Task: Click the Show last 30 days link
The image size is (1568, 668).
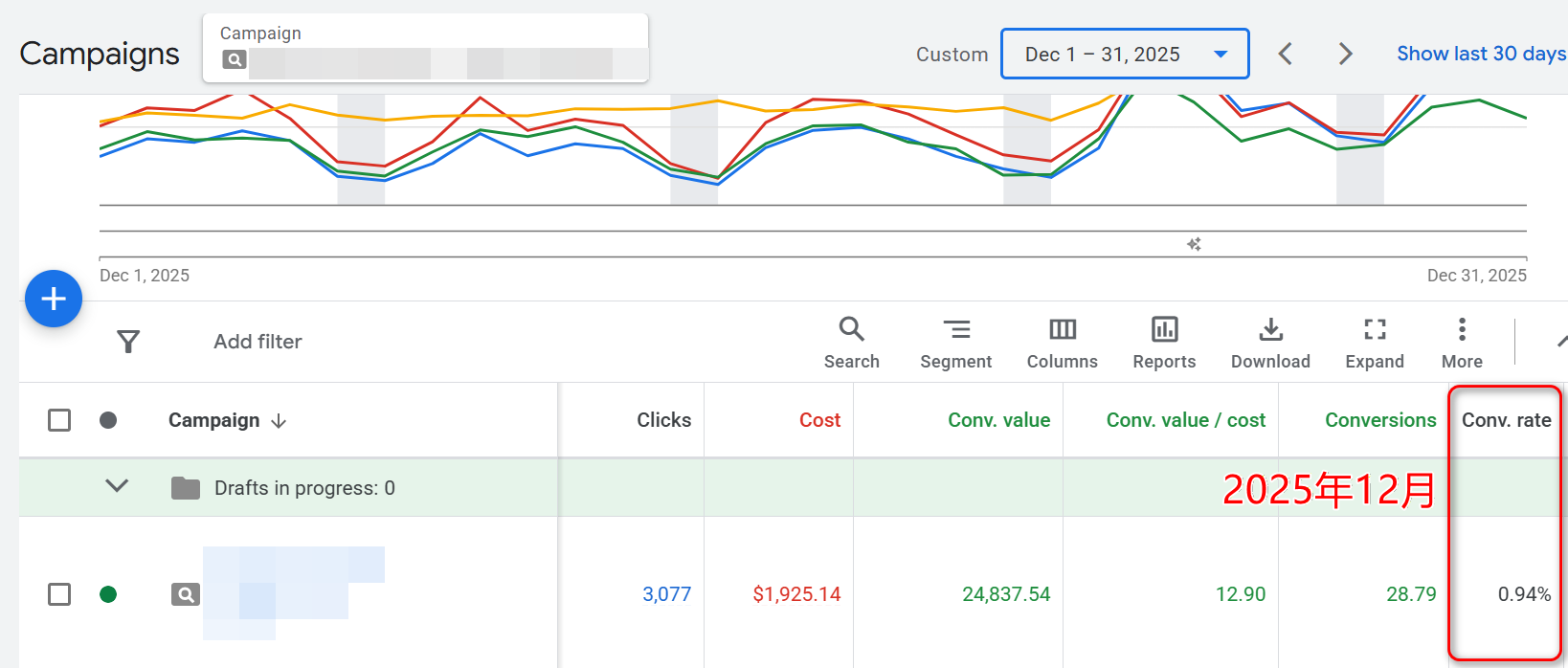Action: [1481, 54]
